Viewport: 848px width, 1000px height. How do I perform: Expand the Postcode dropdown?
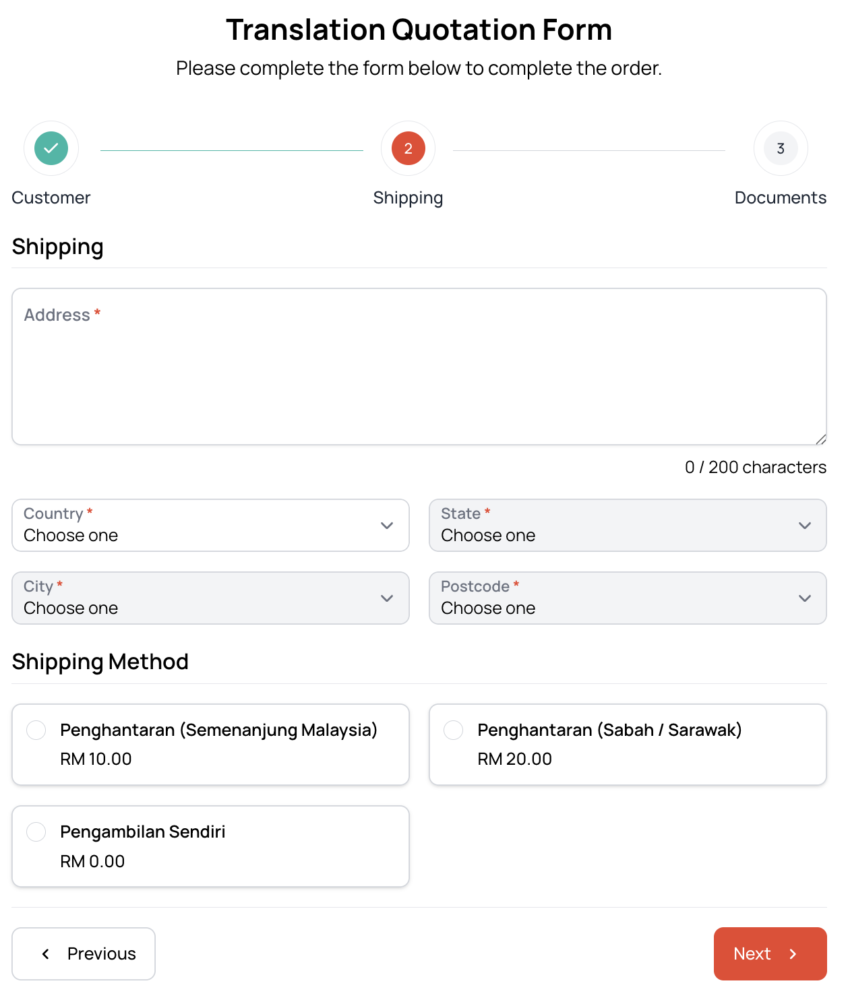point(627,598)
